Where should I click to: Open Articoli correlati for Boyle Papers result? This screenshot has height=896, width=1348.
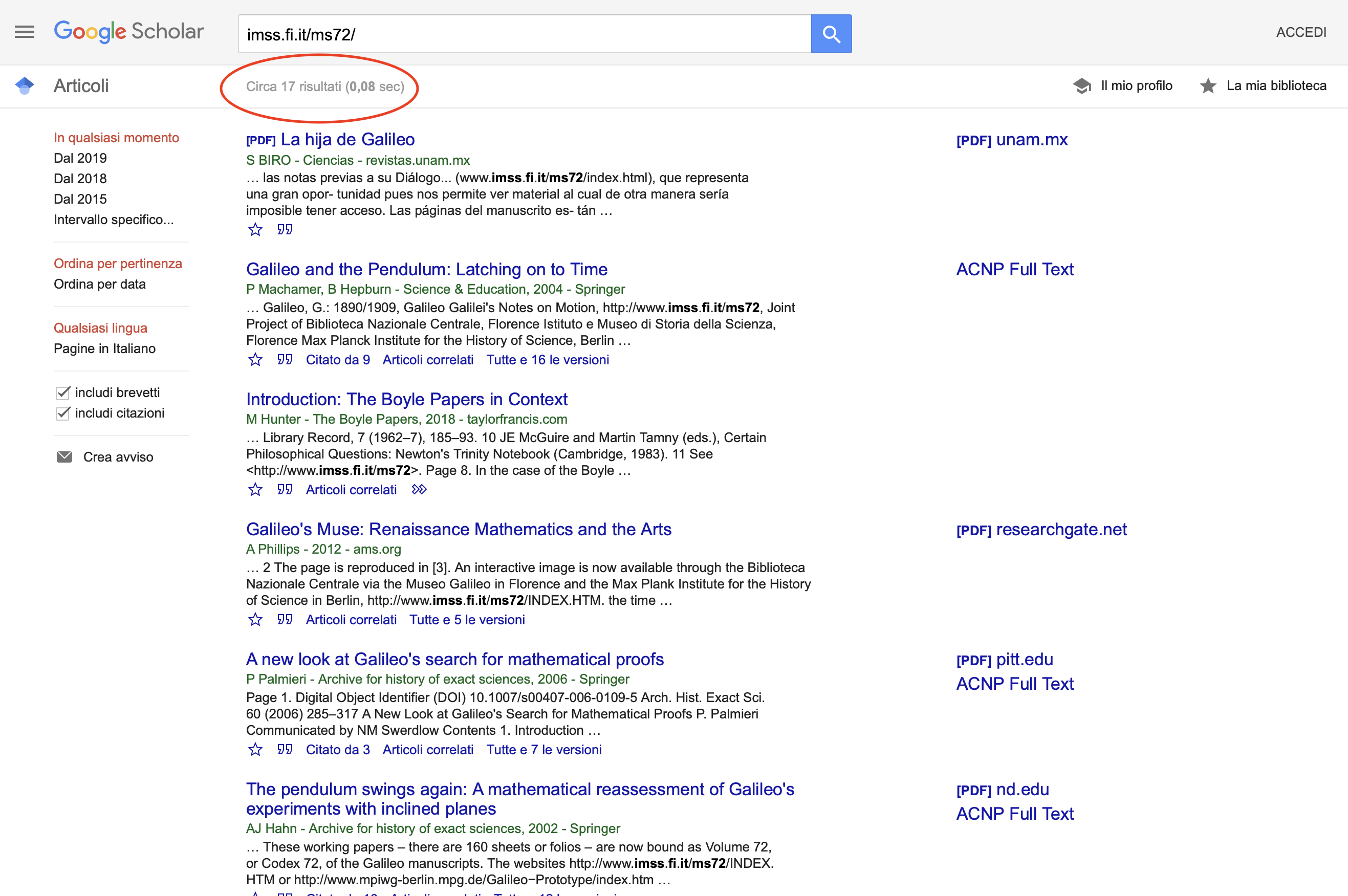point(351,490)
